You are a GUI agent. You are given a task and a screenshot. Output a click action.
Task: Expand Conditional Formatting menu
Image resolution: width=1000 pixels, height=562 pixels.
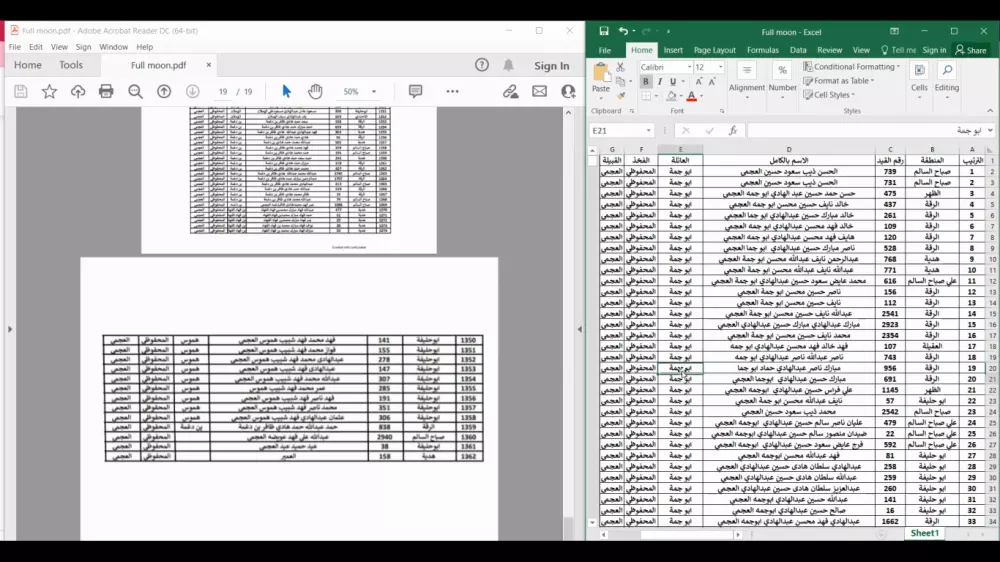click(x=851, y=66)
